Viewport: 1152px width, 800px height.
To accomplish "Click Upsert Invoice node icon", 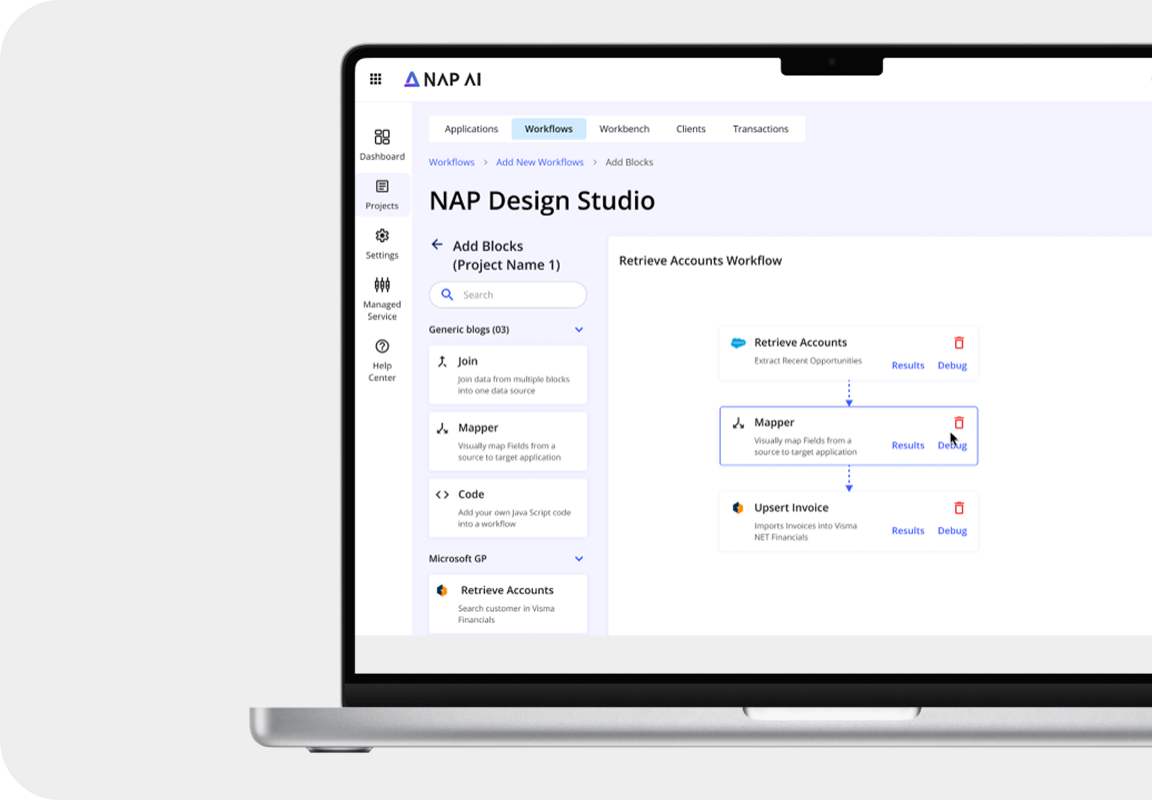I will tap(738, 508).
